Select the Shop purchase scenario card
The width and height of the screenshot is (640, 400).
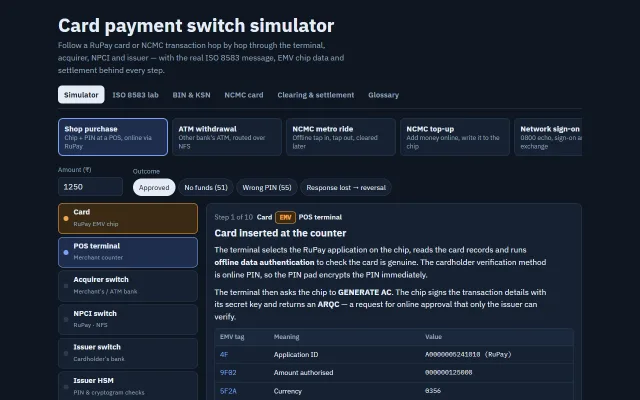click(x=113, y=137)
